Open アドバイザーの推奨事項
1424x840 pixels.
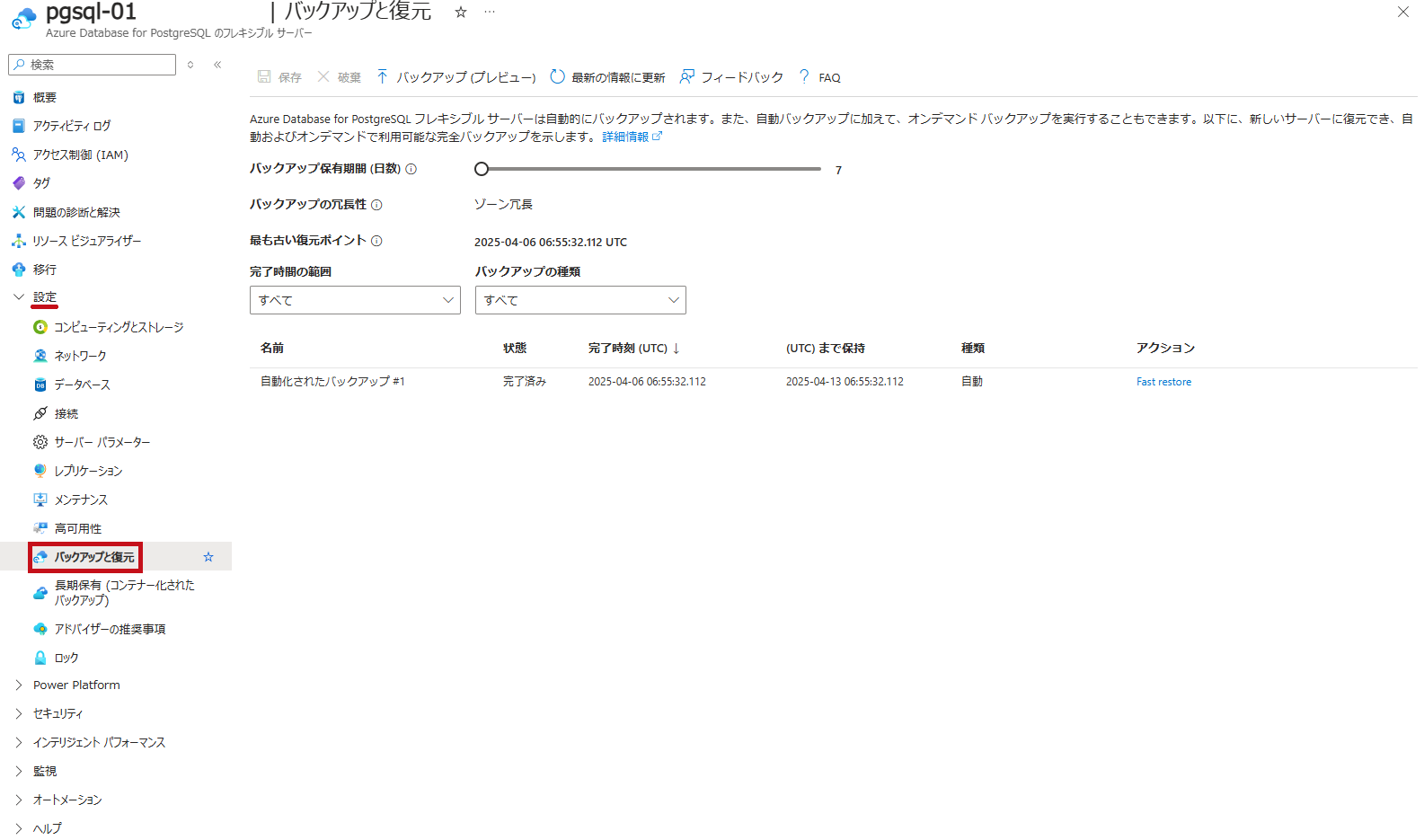click(110, 629)
